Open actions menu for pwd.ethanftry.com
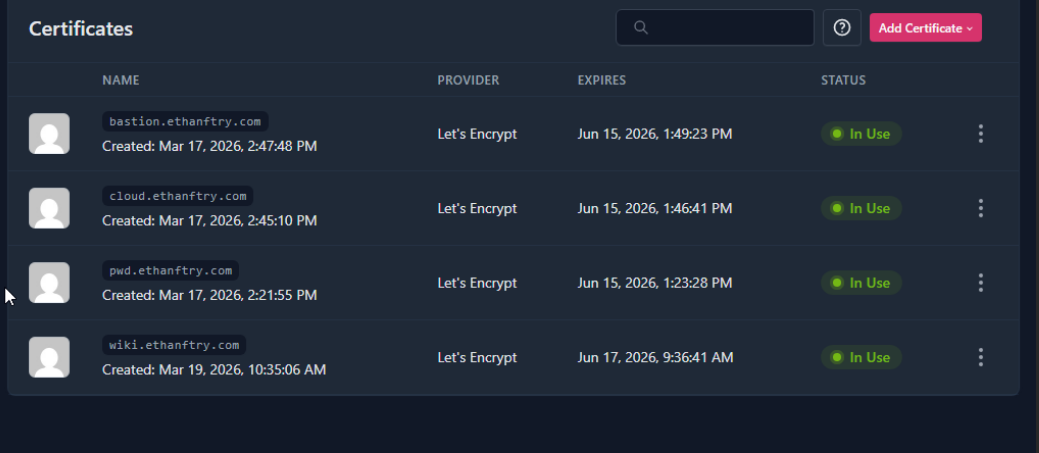The width and height of the screenshot is (1039, 453). 980,283
